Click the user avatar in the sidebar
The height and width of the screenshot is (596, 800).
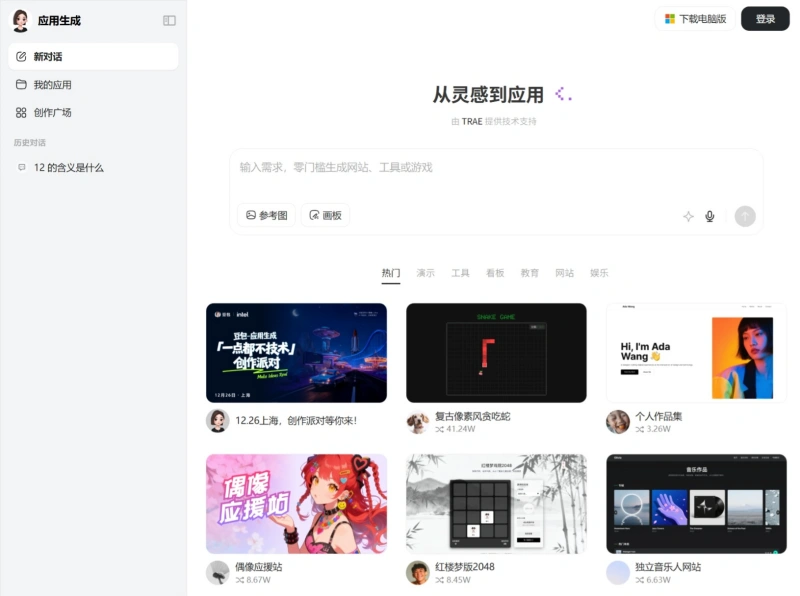(22, 20)
